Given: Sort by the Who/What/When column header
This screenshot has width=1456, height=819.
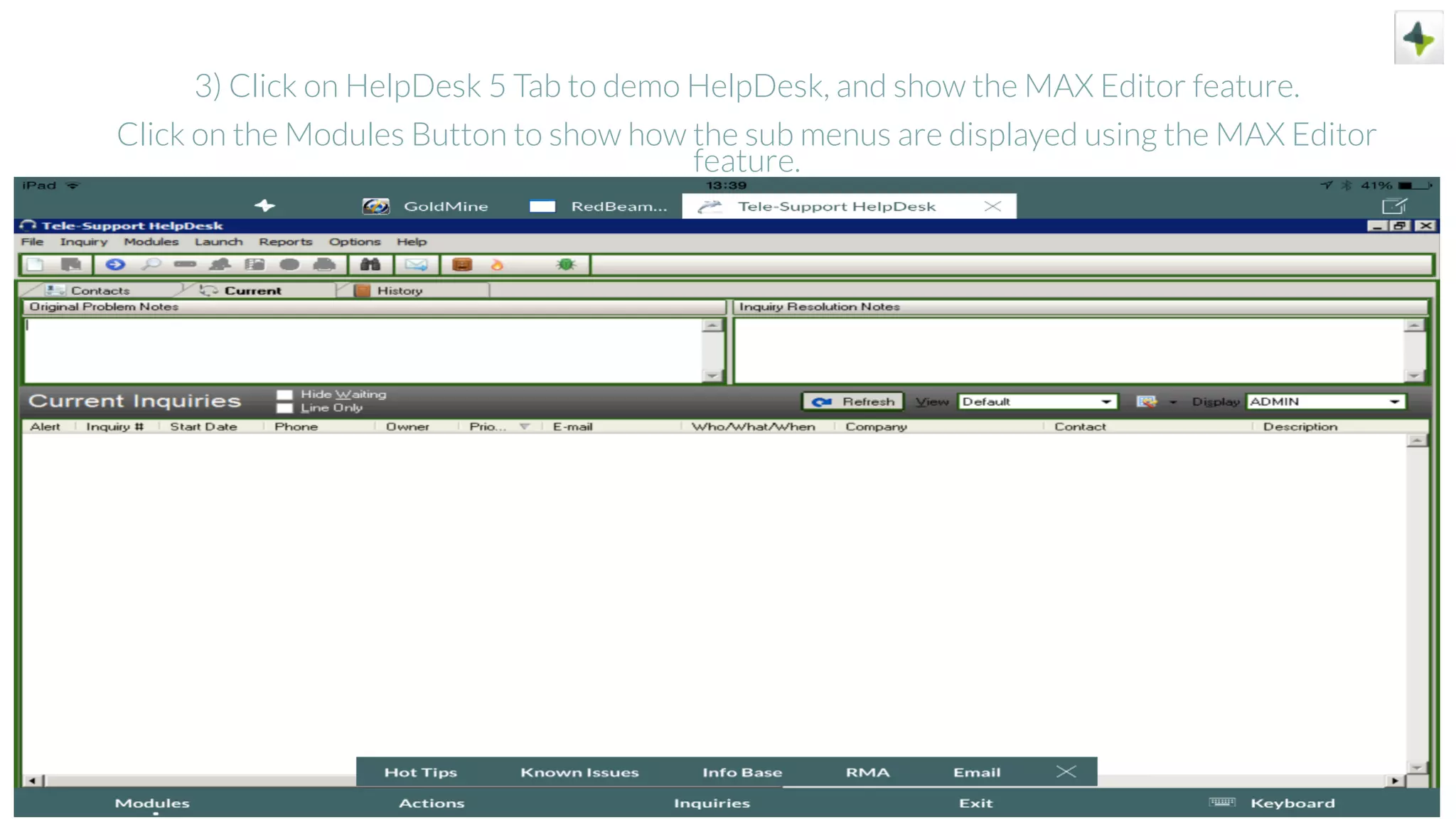Looking at the screenshot, I should pos(753,427).
